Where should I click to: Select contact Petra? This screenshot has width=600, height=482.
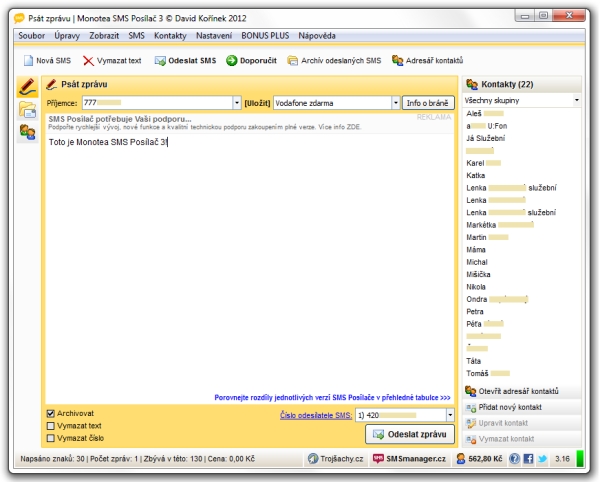click(474, 311)
